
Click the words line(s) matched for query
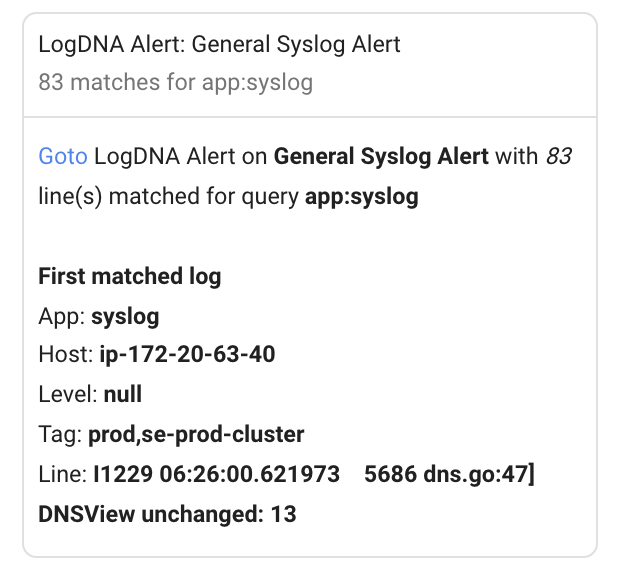[169, 197]
